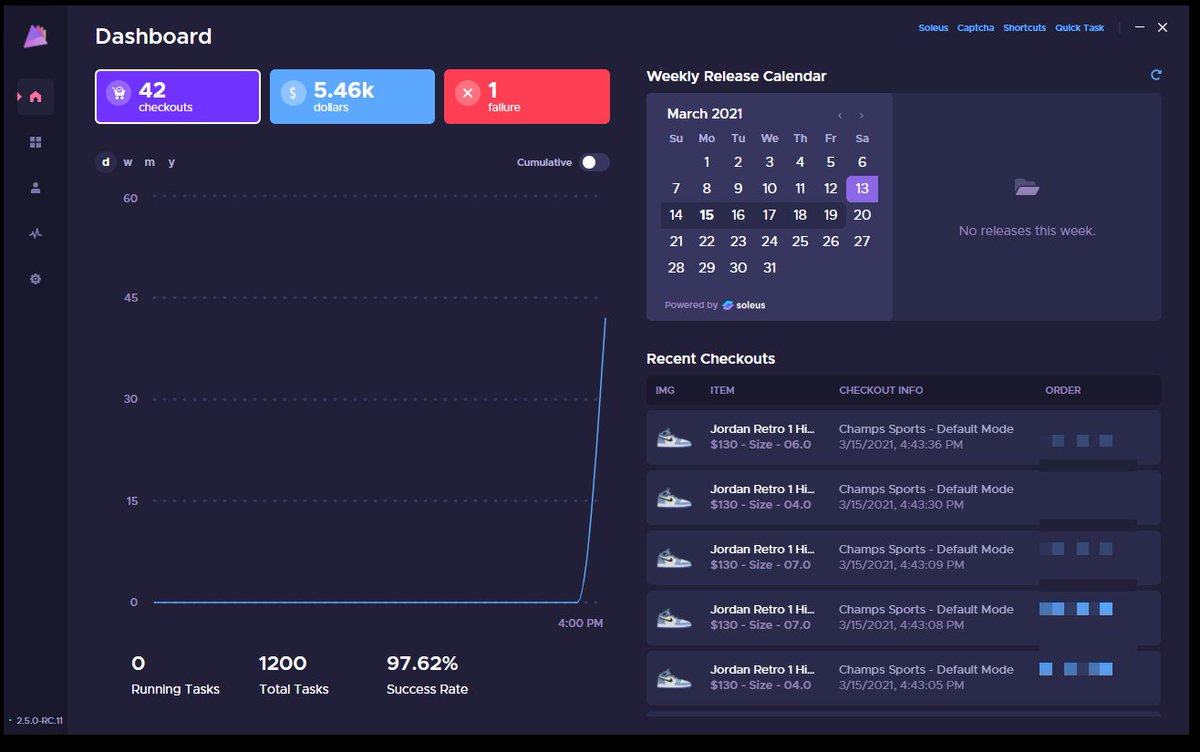1200x752 pixels.
Task: Click shoe thumbnail of 4:43:05 PM checkout
Action: [x=674, y=677]
